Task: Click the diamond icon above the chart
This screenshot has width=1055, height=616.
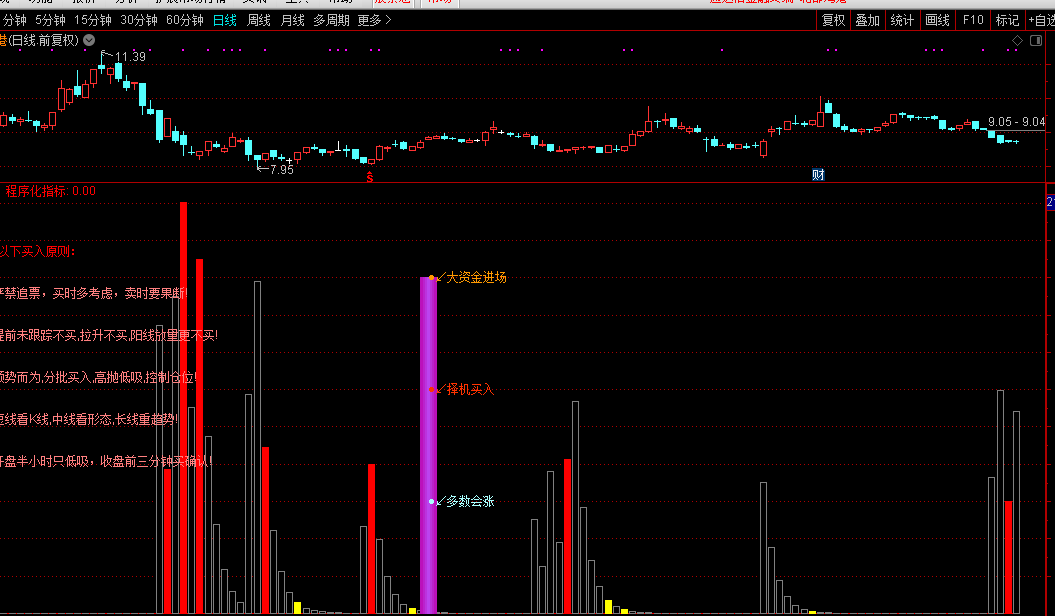Action: pyautogui.click(x=1018, y=41)
